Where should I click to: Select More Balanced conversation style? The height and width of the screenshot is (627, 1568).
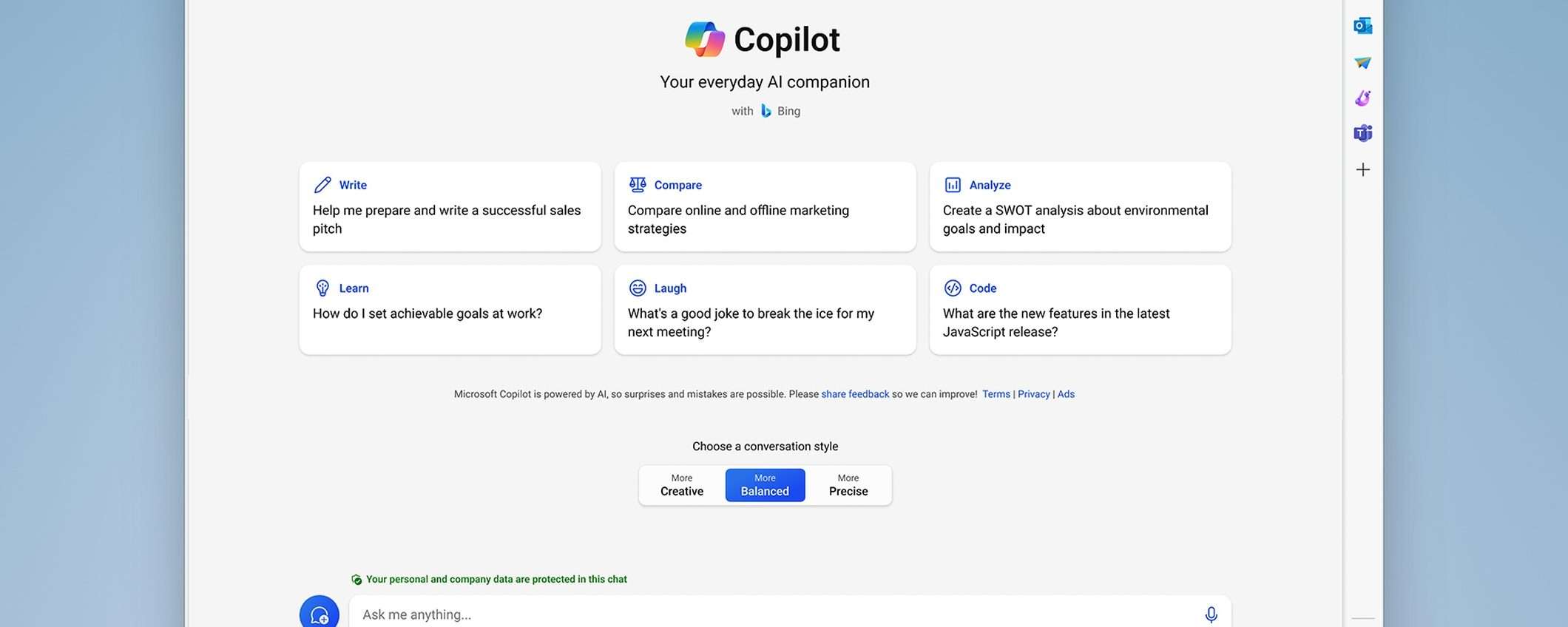(765, 485)
